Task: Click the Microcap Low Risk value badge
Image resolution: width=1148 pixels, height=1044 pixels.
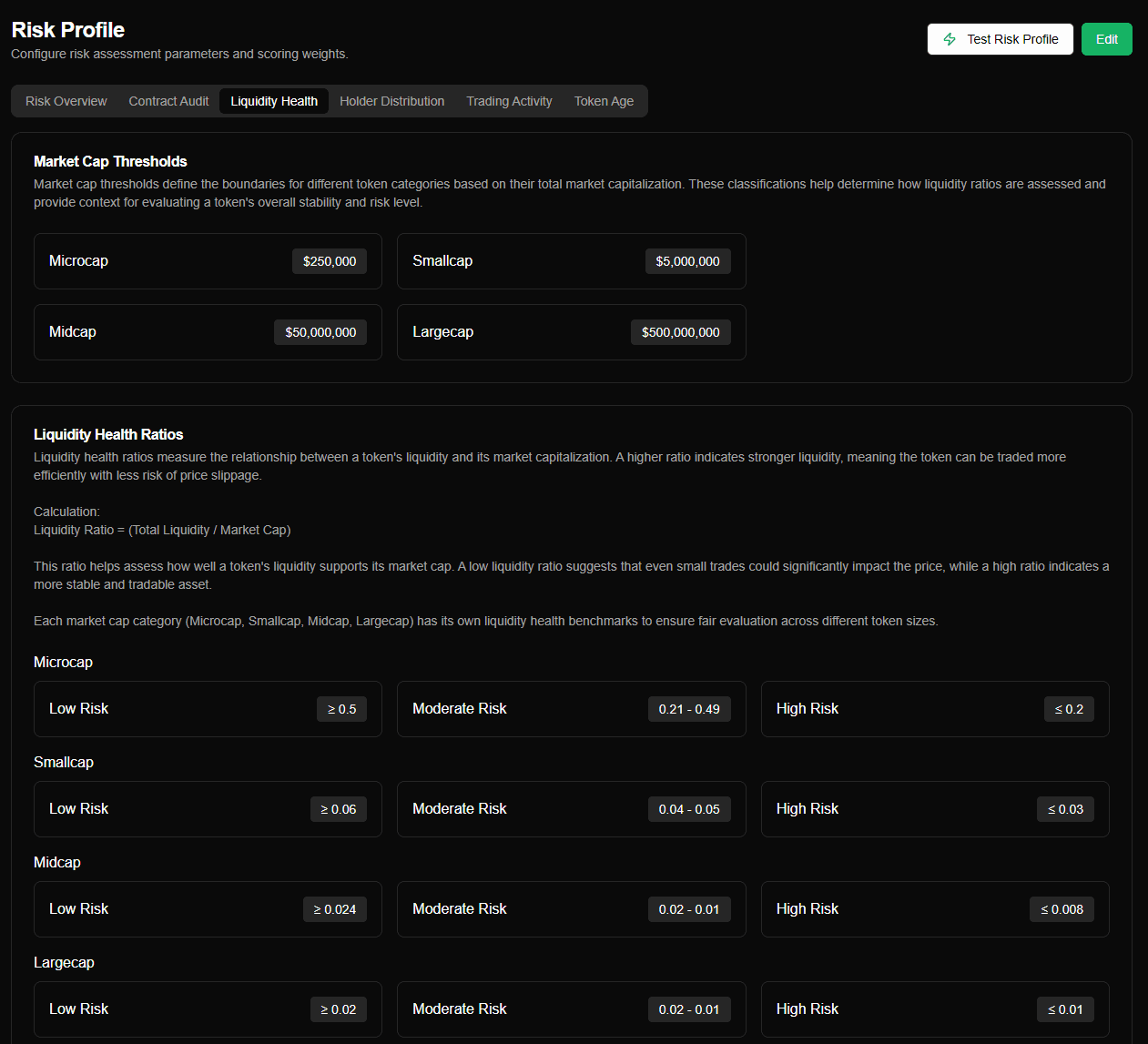Action: point(341,708)
